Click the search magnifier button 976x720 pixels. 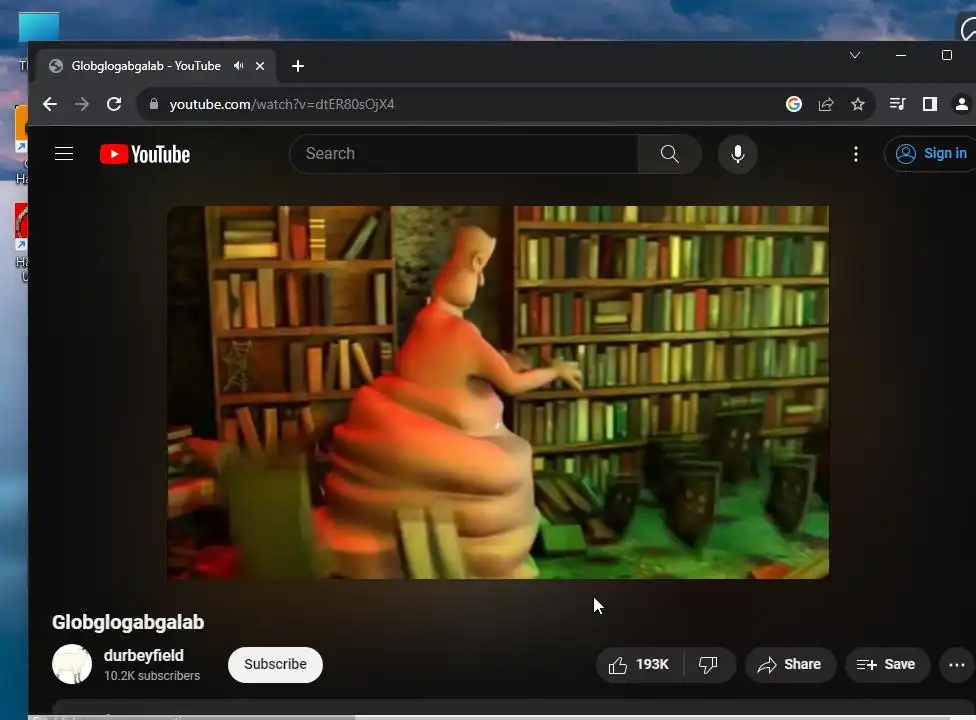click(x=670, y=154)
